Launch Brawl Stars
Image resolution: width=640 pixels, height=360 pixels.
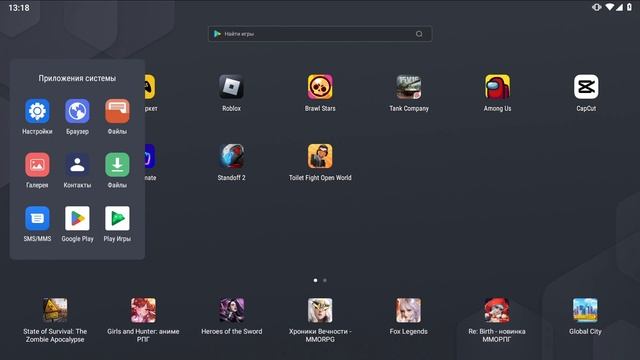tap(320, 87)
